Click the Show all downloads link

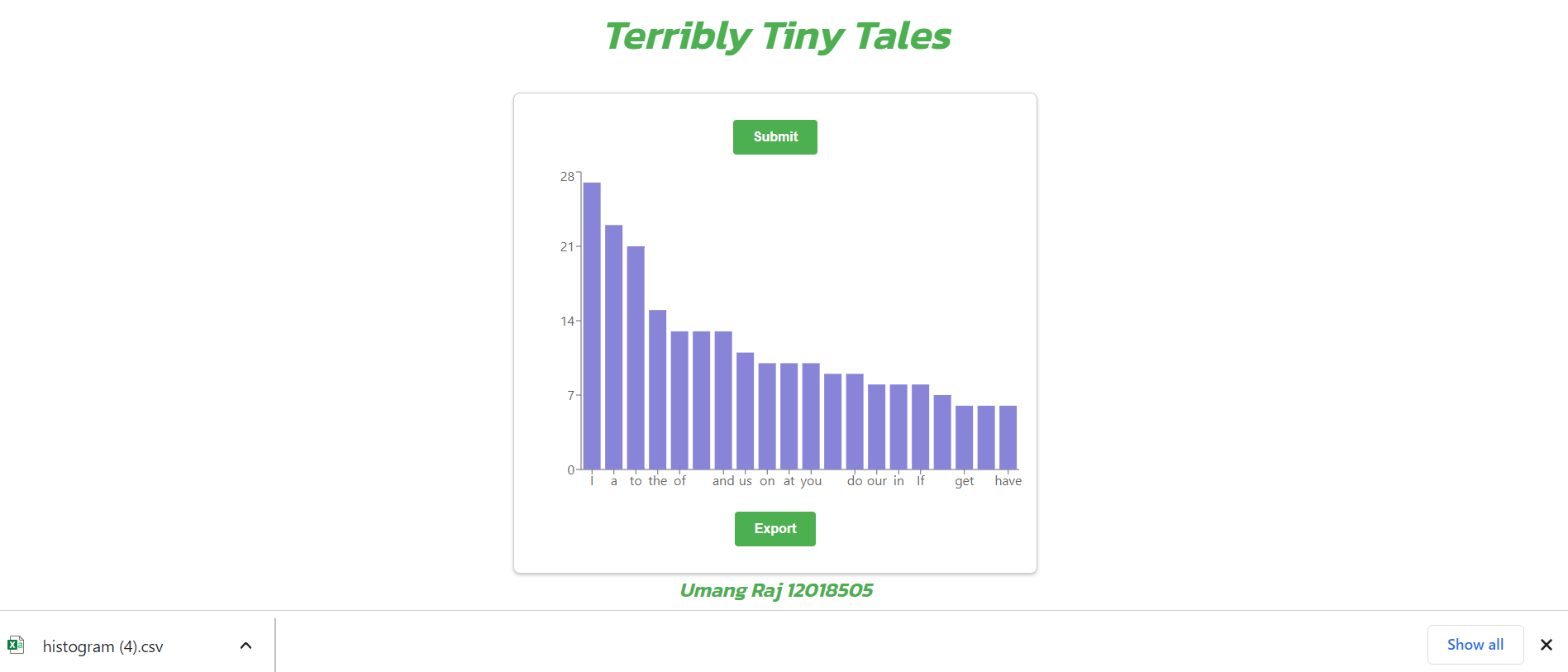click(1475, 644)
